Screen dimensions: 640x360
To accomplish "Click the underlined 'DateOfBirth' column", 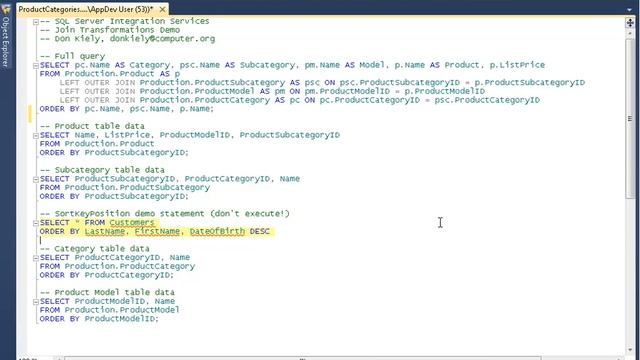I will pos(217,231).
